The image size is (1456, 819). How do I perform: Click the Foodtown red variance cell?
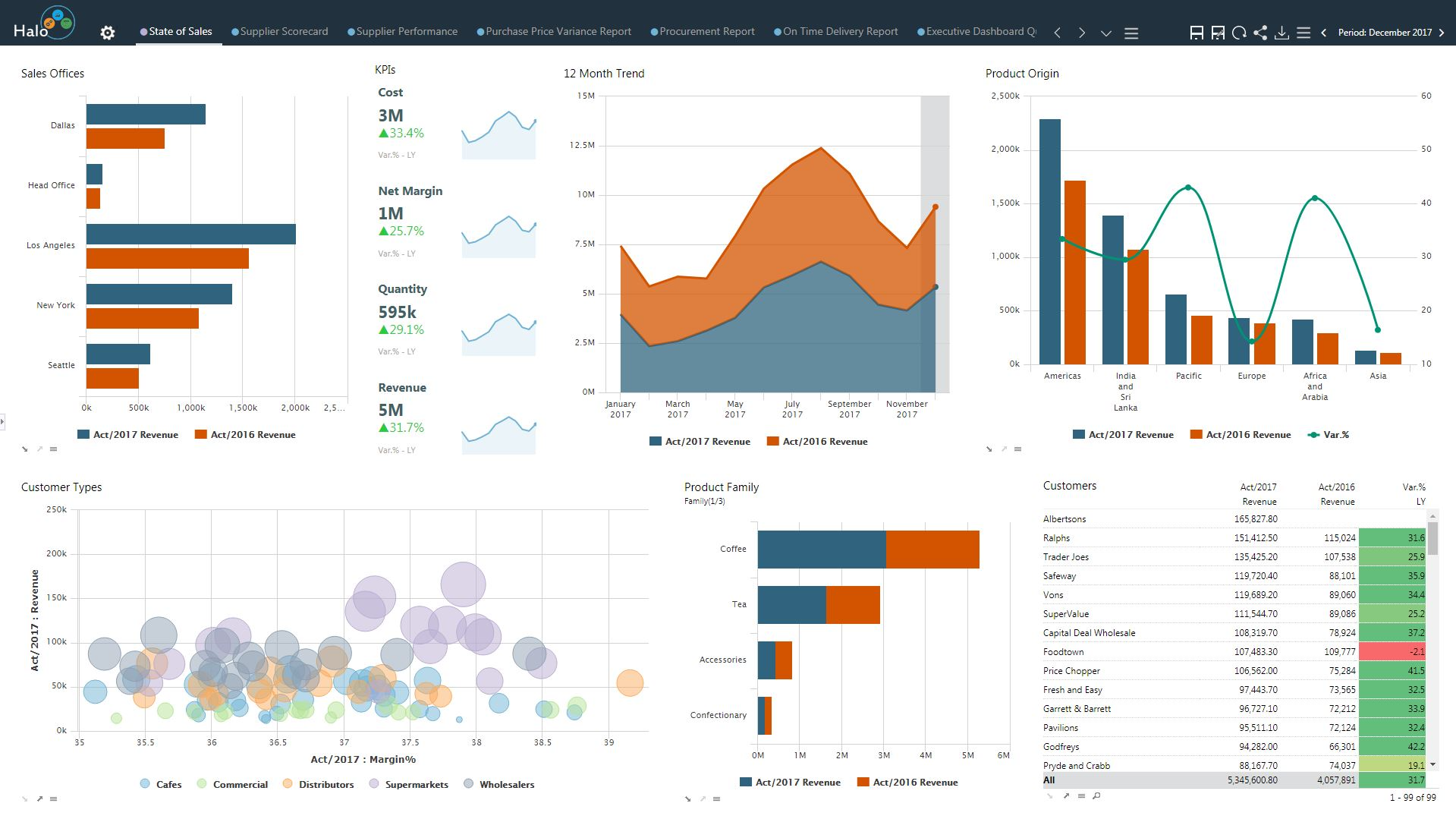[x=1392, y=652]
